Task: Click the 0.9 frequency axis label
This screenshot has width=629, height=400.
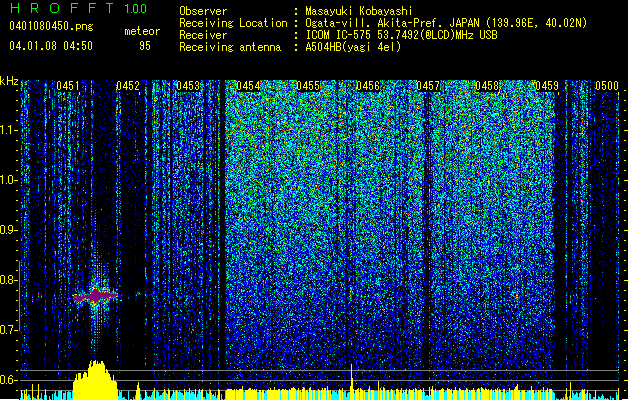Action: coord(9,230)
